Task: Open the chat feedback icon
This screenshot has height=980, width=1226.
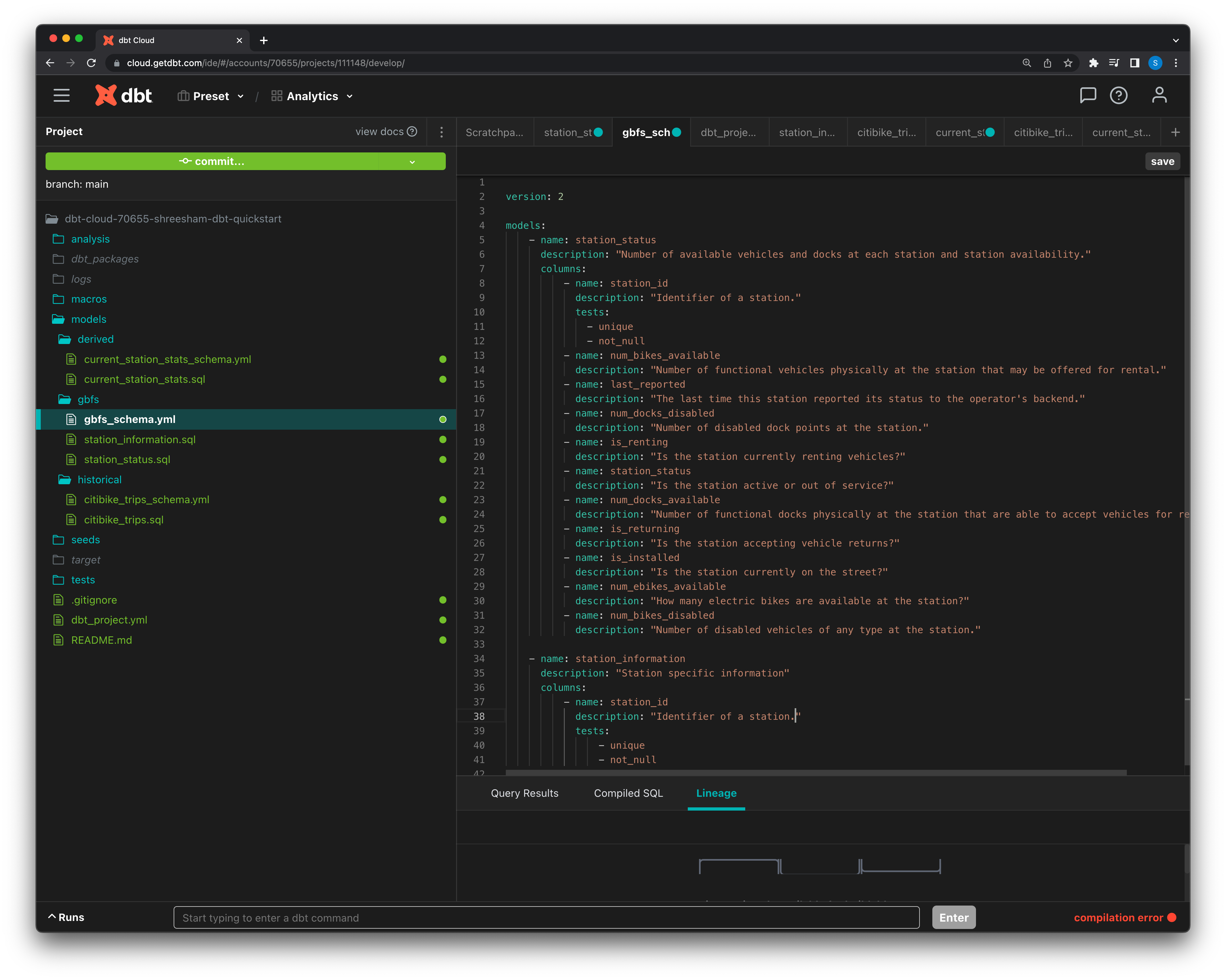Action: coord(1087,95)
